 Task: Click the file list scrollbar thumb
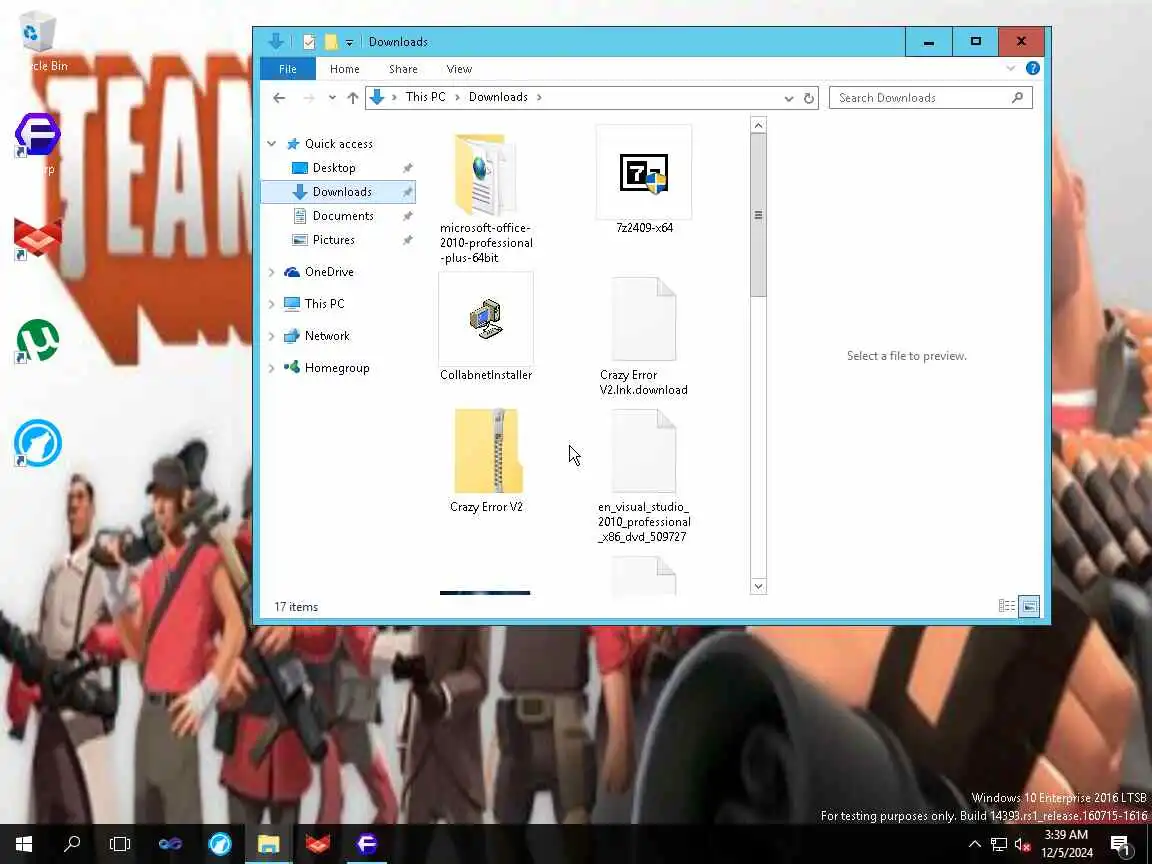click(758, 215)
